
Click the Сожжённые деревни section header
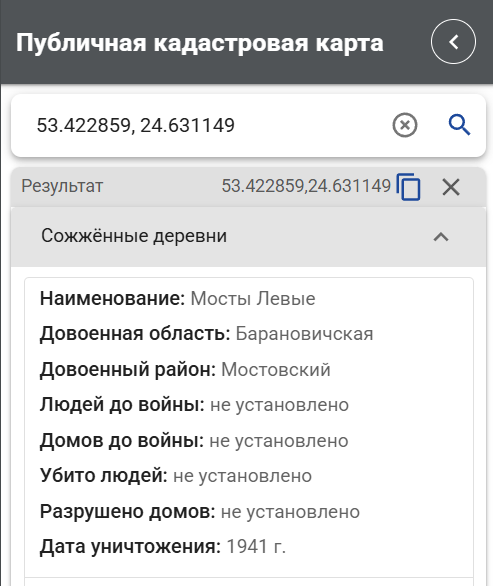click(249, 237)
